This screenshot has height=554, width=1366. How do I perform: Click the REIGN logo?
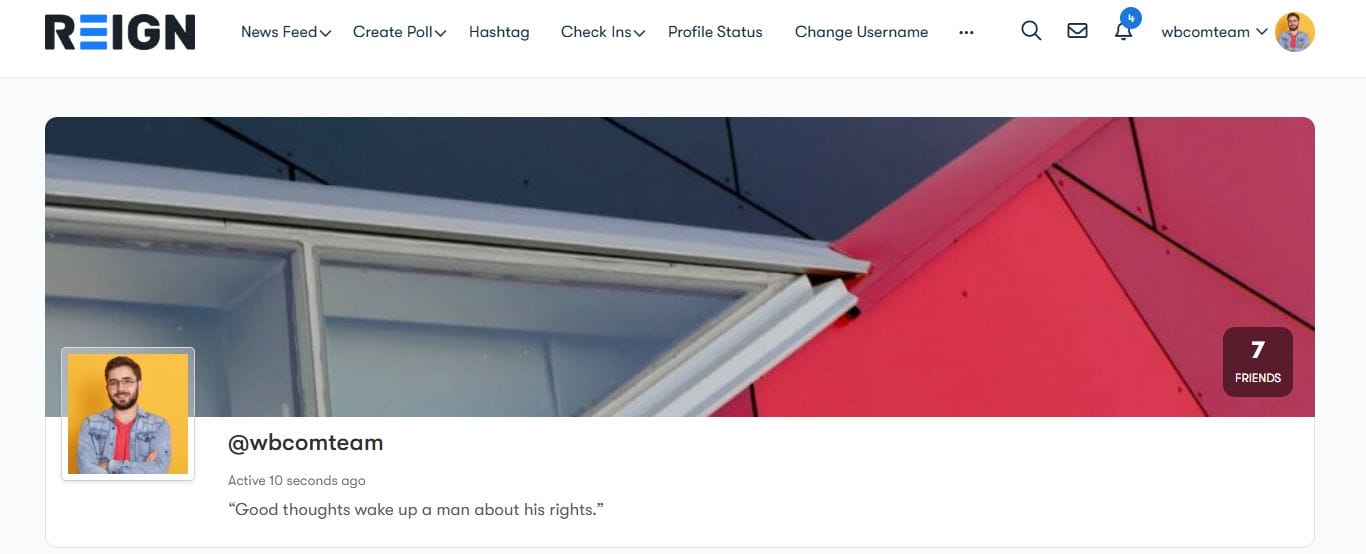(x=120, y=32)
